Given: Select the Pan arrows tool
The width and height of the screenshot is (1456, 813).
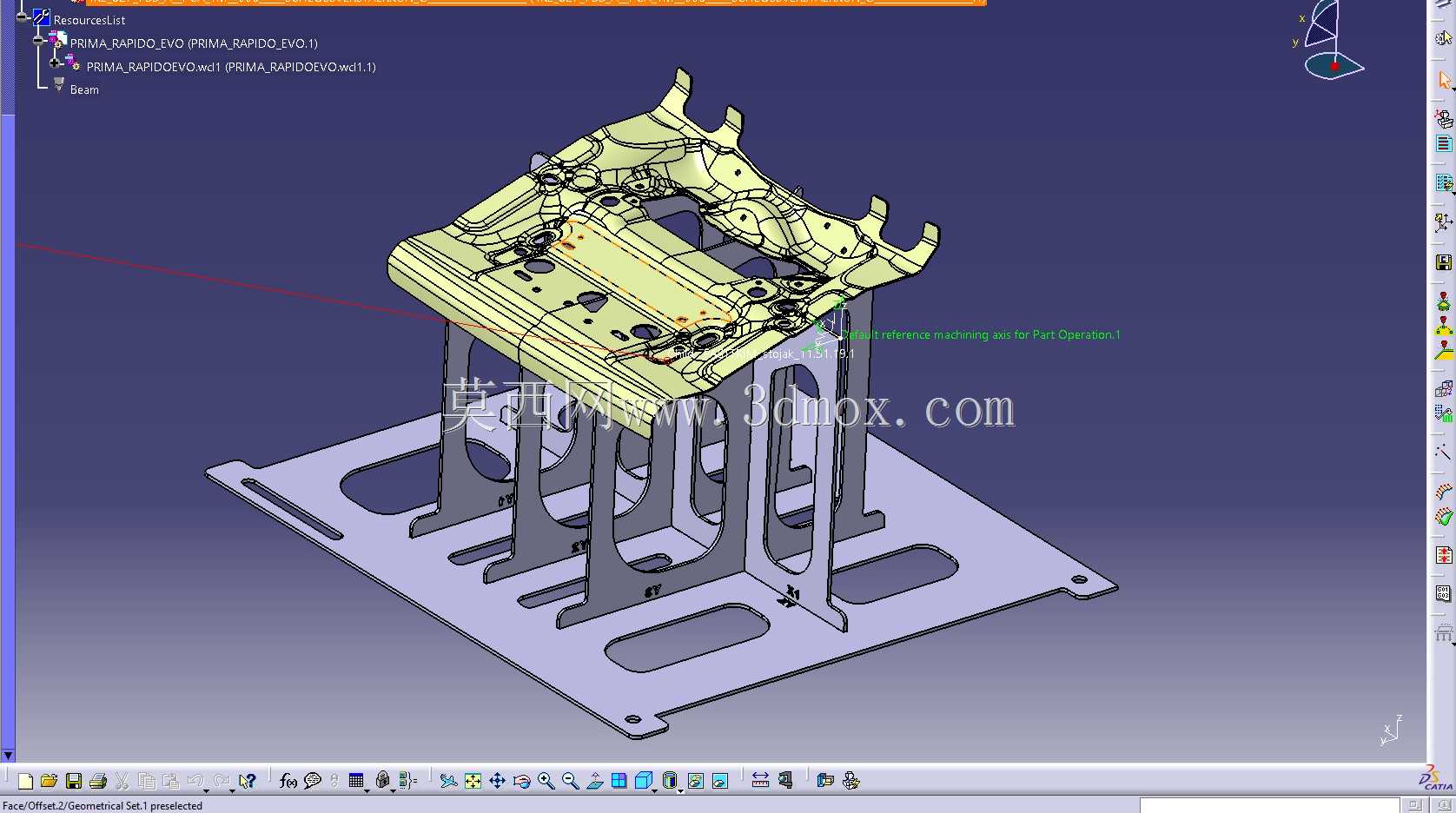Looking at the screenshot, I should [497, 781].
